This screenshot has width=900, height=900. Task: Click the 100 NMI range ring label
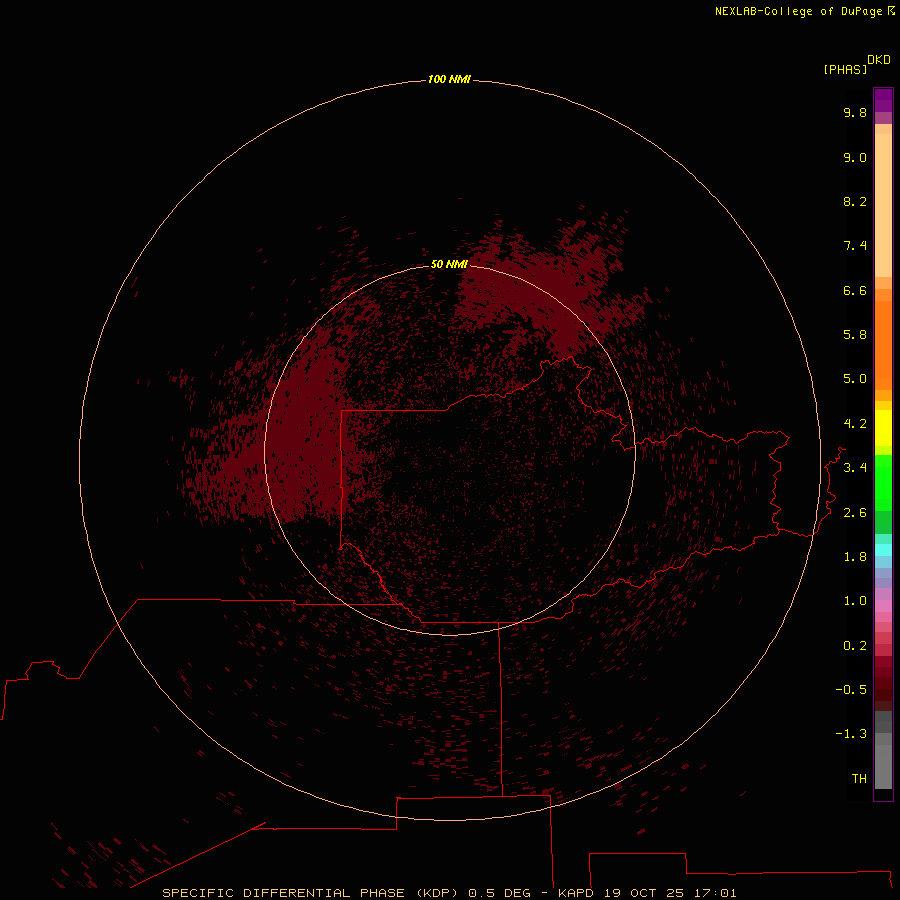(449, 79)
